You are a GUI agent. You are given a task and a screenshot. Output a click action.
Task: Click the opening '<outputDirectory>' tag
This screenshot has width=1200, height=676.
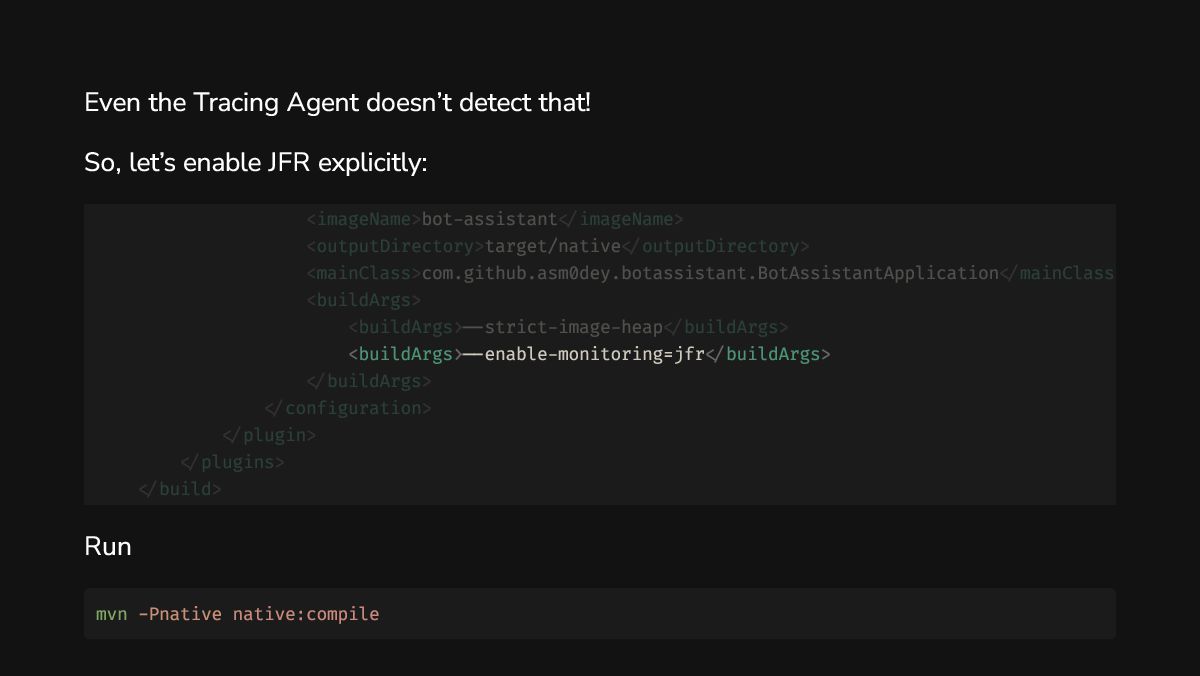click(x=396, y=246)
